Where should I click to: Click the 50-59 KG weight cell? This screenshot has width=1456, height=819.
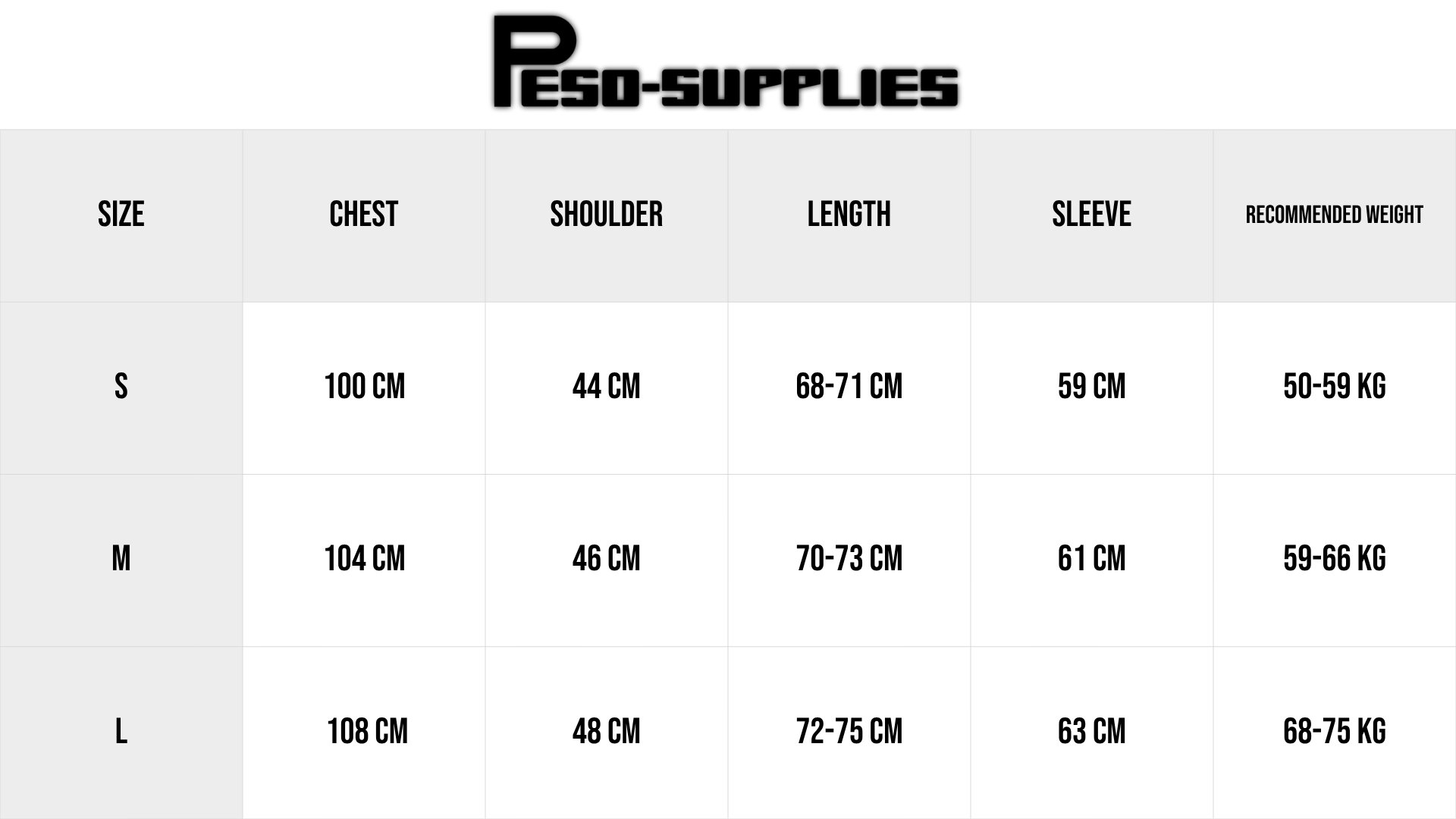(1334, 387)
